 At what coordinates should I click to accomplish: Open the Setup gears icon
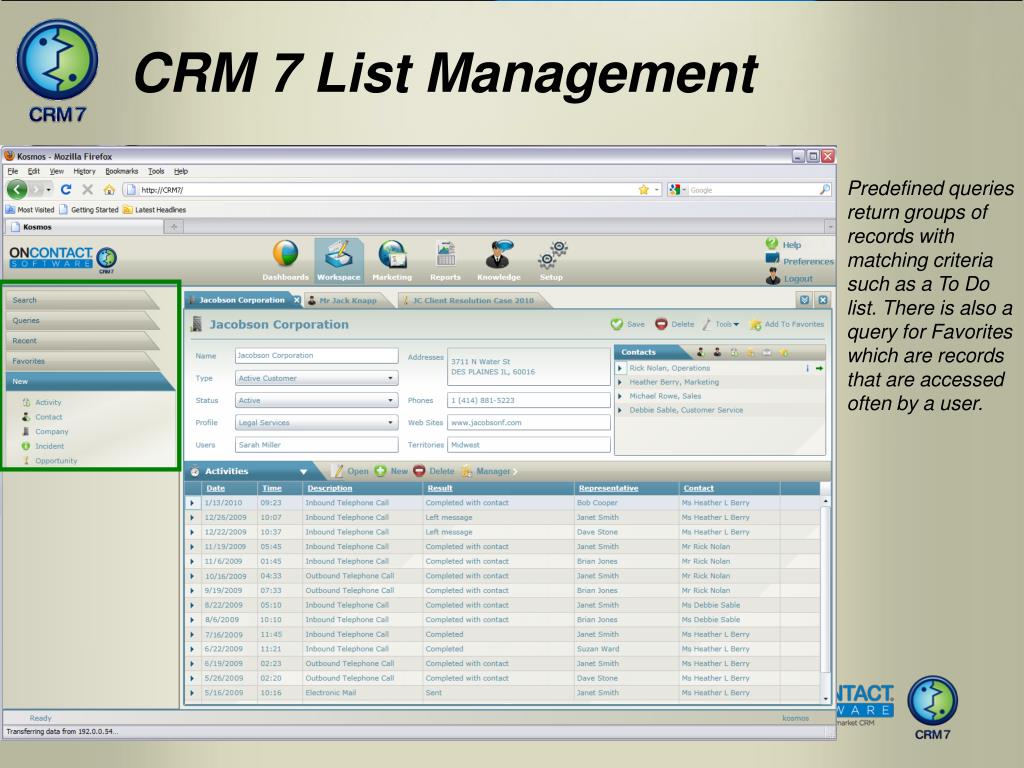pyautogui.click(x=552, y=255)
